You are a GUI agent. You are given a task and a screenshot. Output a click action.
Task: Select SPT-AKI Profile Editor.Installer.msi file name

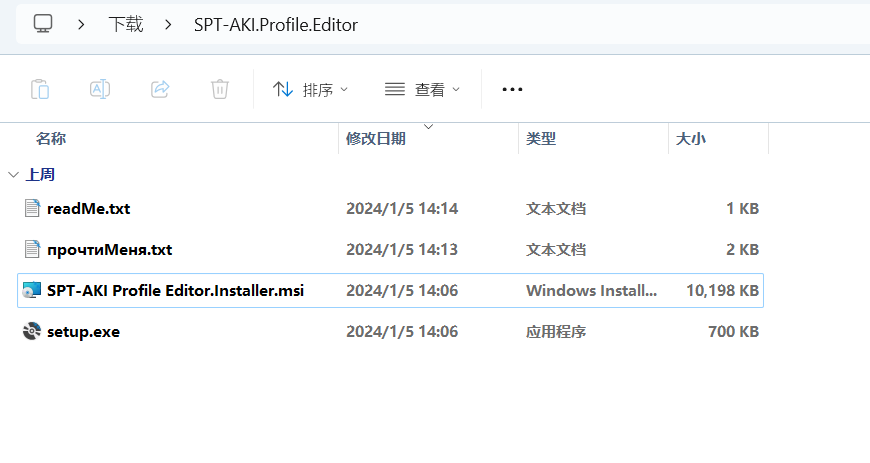click(x=175, y=290)
